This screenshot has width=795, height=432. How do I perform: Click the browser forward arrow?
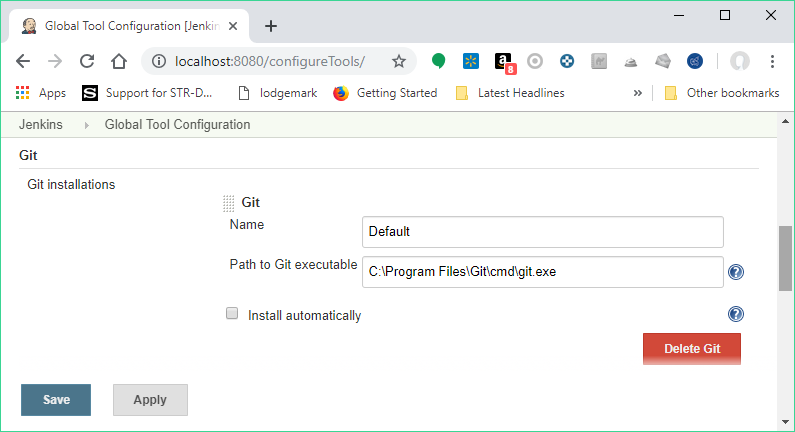tap(55, 61)
